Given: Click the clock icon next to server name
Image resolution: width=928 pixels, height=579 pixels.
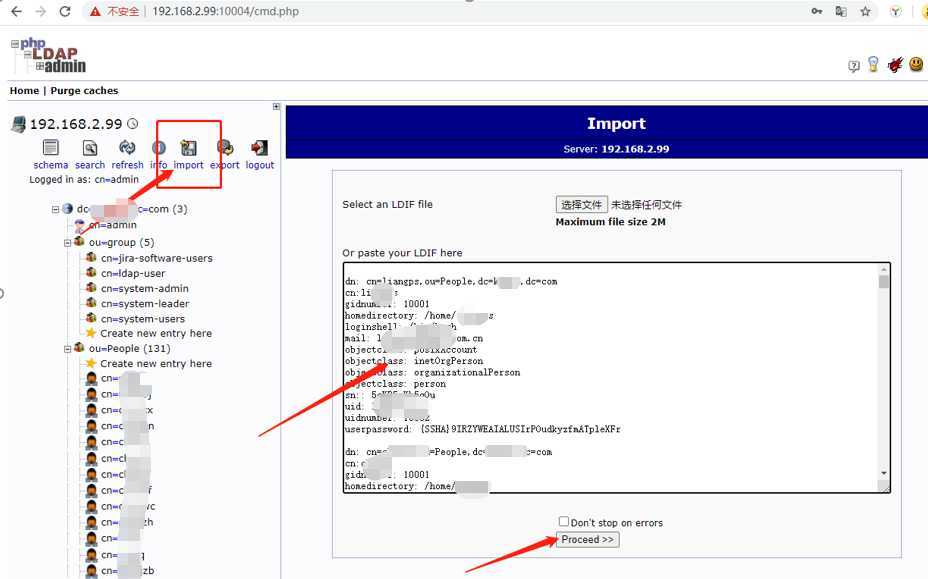Looking at the screenshot, I should (133, 124).
